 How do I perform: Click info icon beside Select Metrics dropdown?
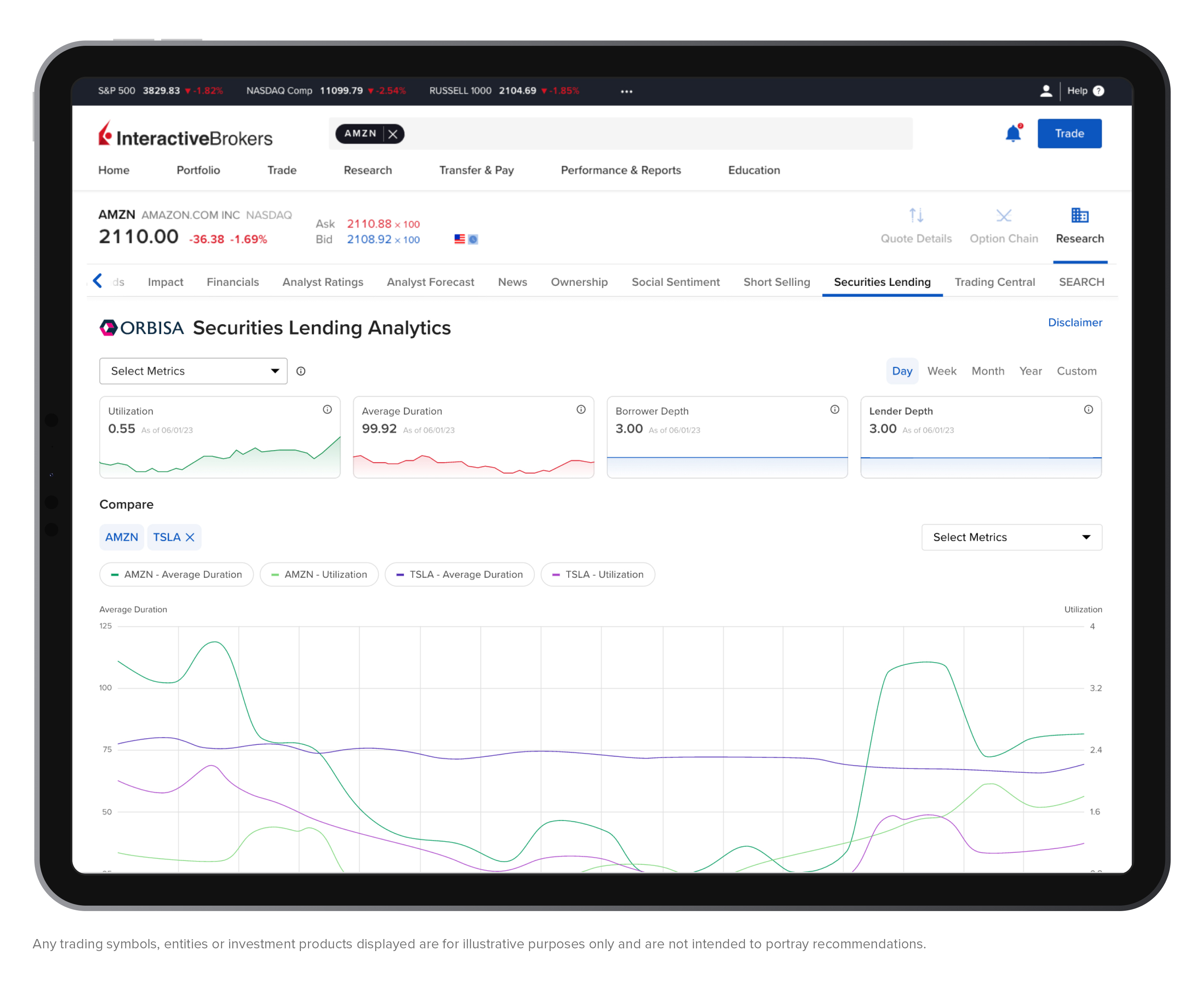301,371
